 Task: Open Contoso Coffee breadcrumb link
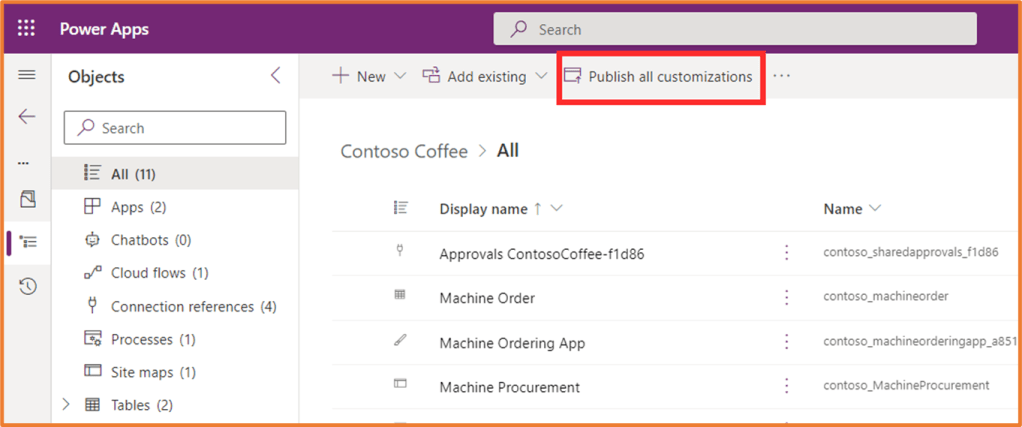tap(404, 151)
